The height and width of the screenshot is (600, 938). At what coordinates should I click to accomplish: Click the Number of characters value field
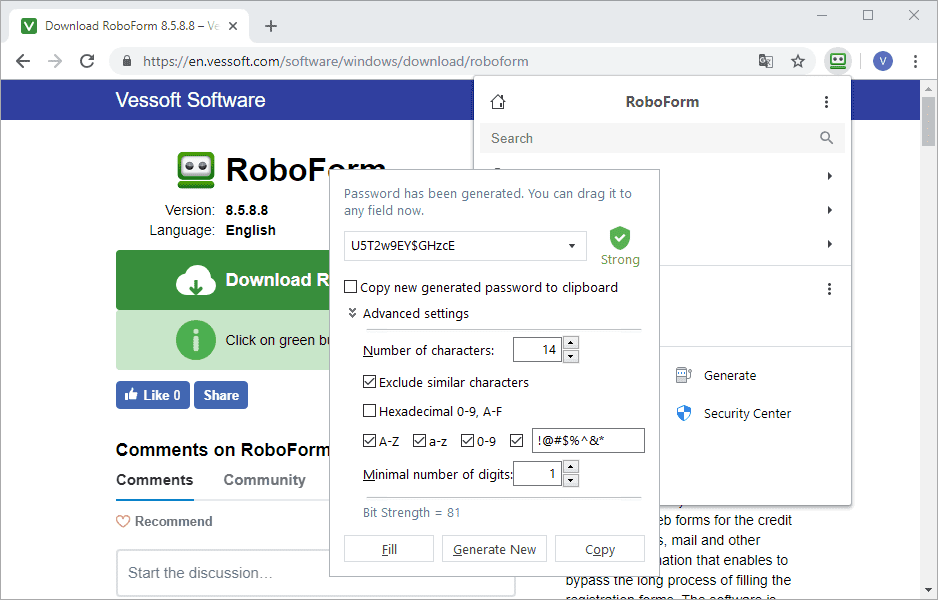click(x=537, y=350)
